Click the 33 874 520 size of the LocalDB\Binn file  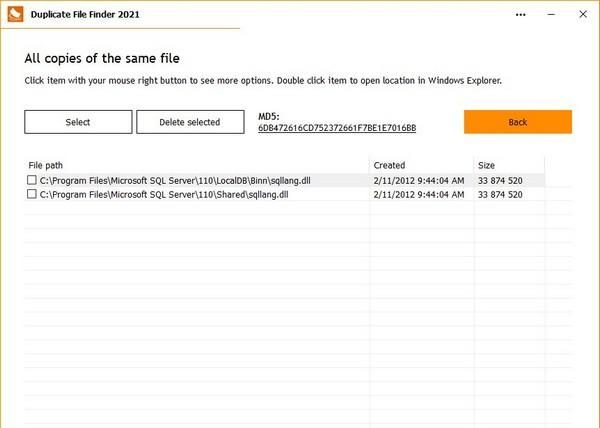pos(500,181)
